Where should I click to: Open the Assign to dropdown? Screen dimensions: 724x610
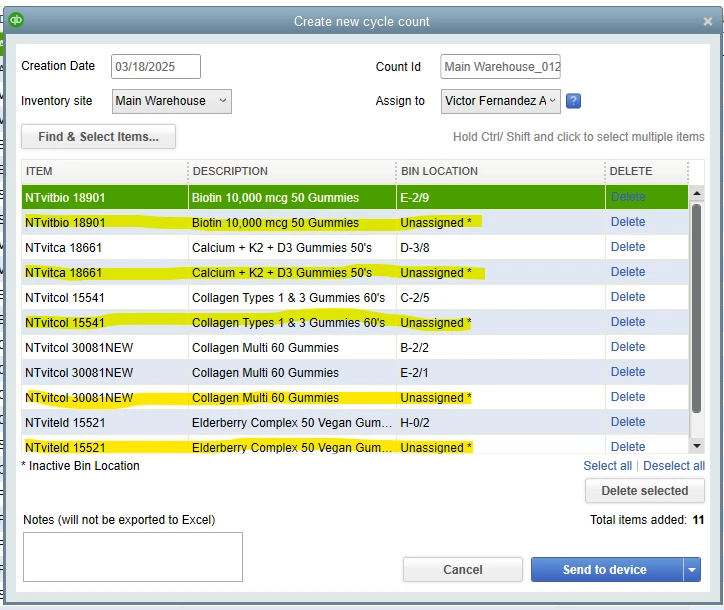501,101
